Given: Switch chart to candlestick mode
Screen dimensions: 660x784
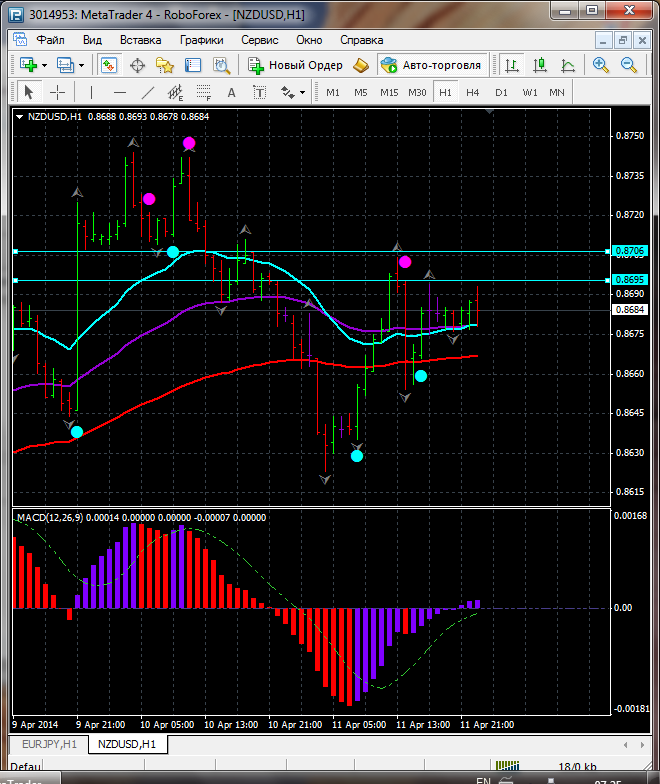Looking at the screenshot, I should click(x=540, y=65).
